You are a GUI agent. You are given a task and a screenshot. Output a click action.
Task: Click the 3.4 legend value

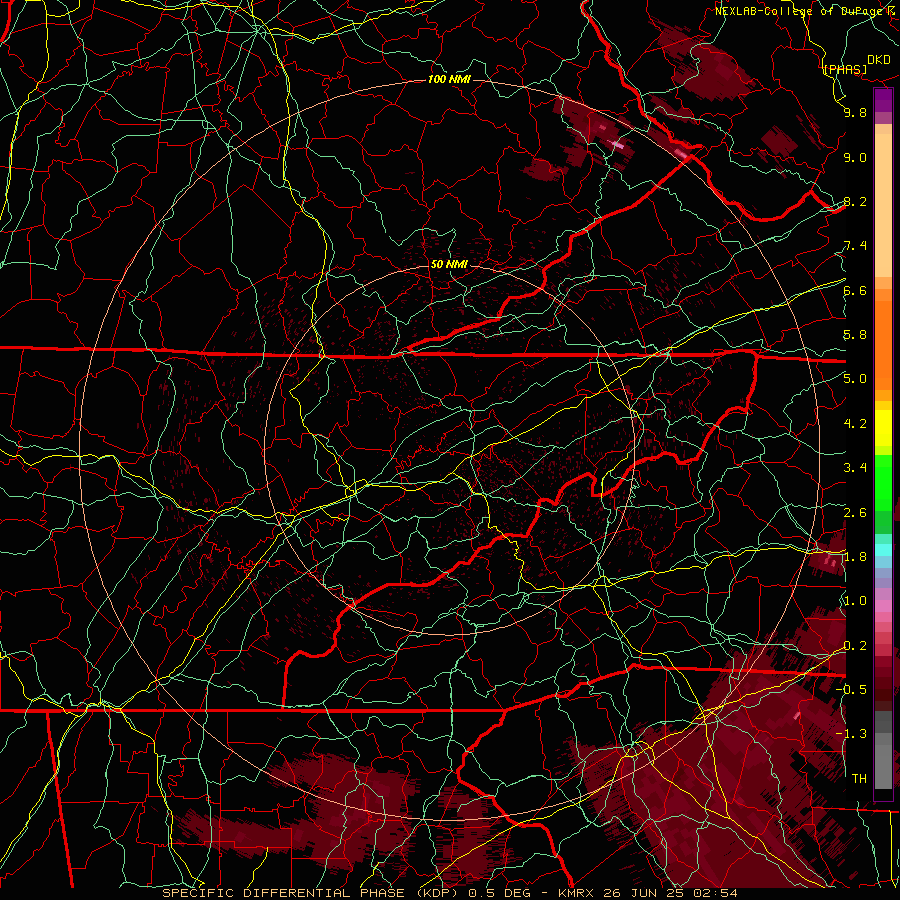pyautogui.click(x=855, y=468)
